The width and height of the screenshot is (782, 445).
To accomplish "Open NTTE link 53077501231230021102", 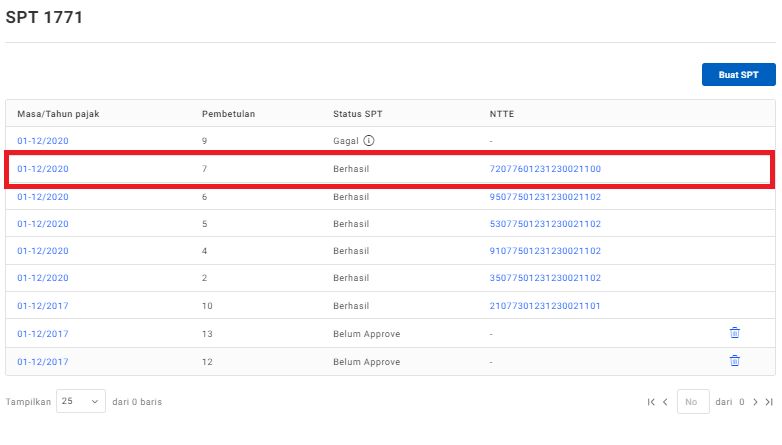I will pos(544,224).
